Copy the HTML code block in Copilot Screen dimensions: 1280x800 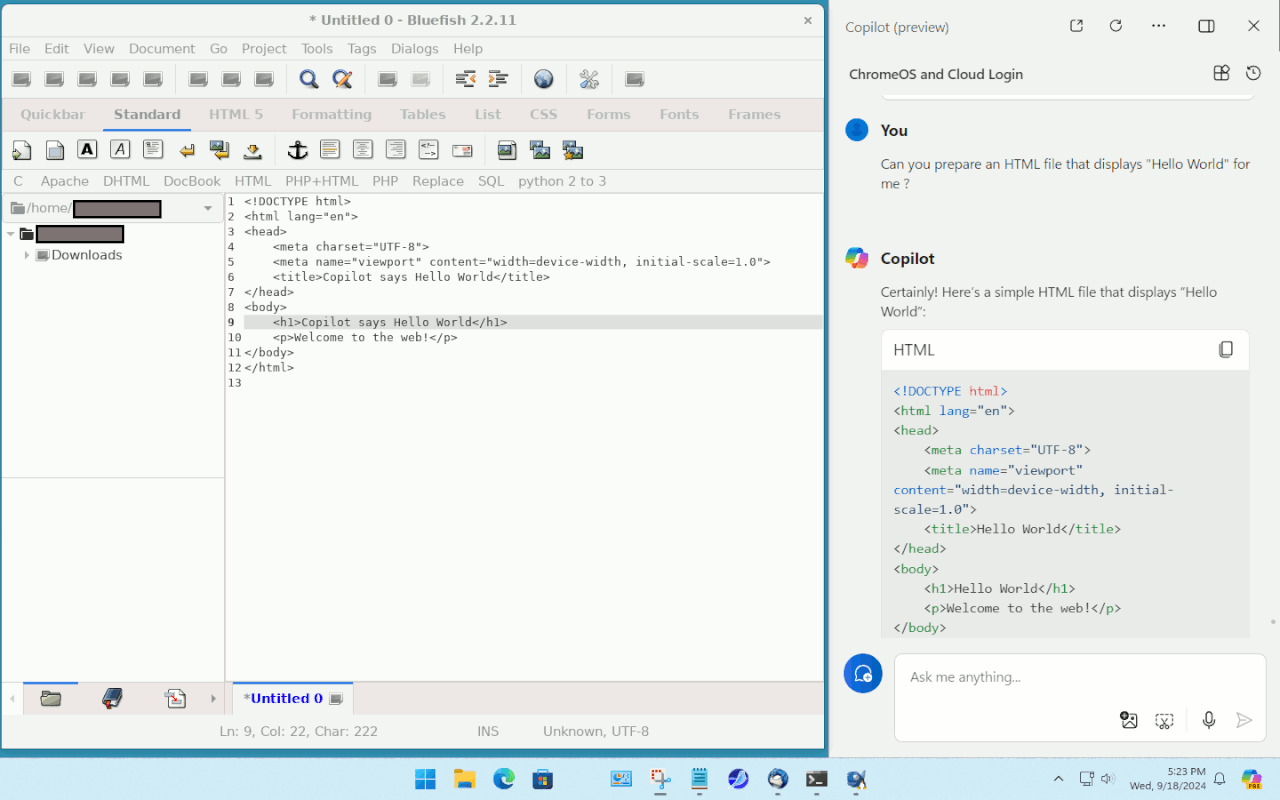click(1226, 350)
